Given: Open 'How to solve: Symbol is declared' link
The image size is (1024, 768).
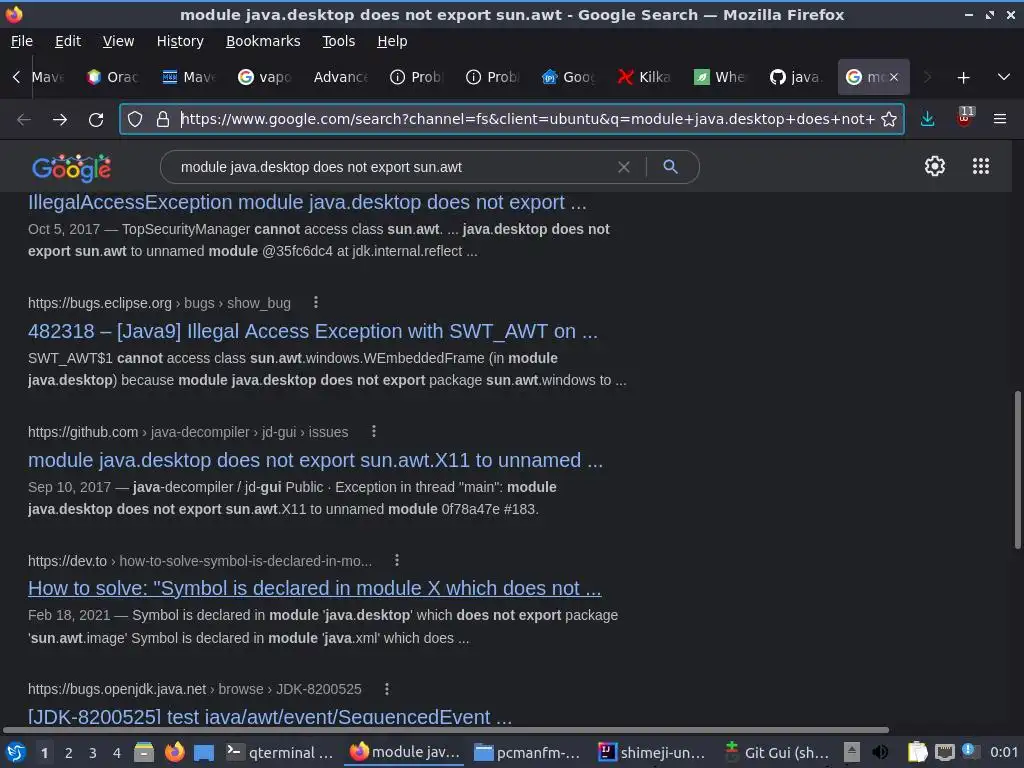Looking at the screenshot, I should pos(315,588).
